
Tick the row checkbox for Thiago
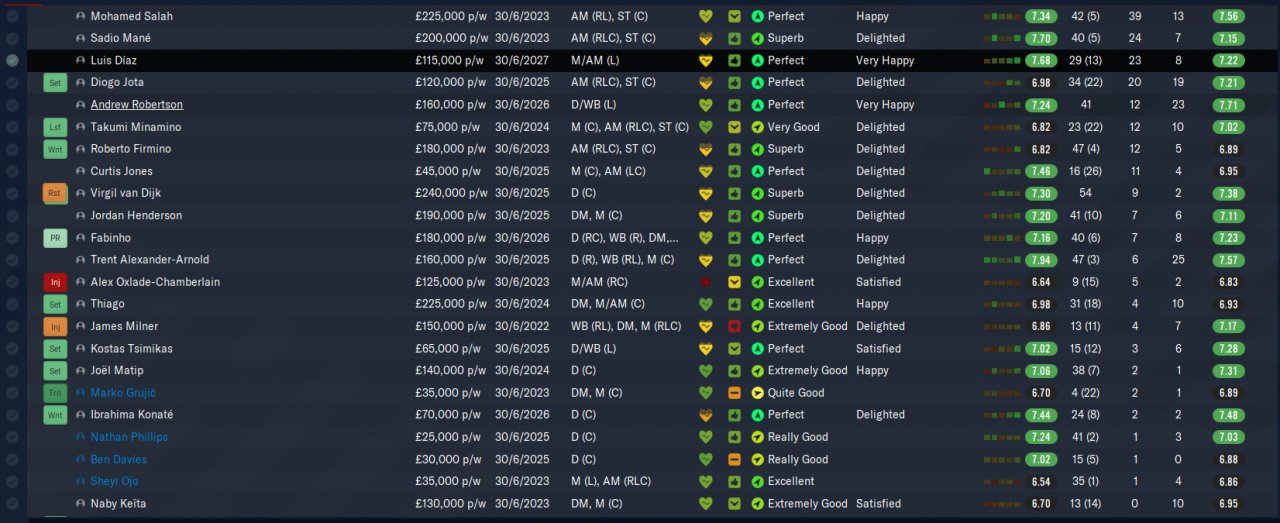coord(12,304)
